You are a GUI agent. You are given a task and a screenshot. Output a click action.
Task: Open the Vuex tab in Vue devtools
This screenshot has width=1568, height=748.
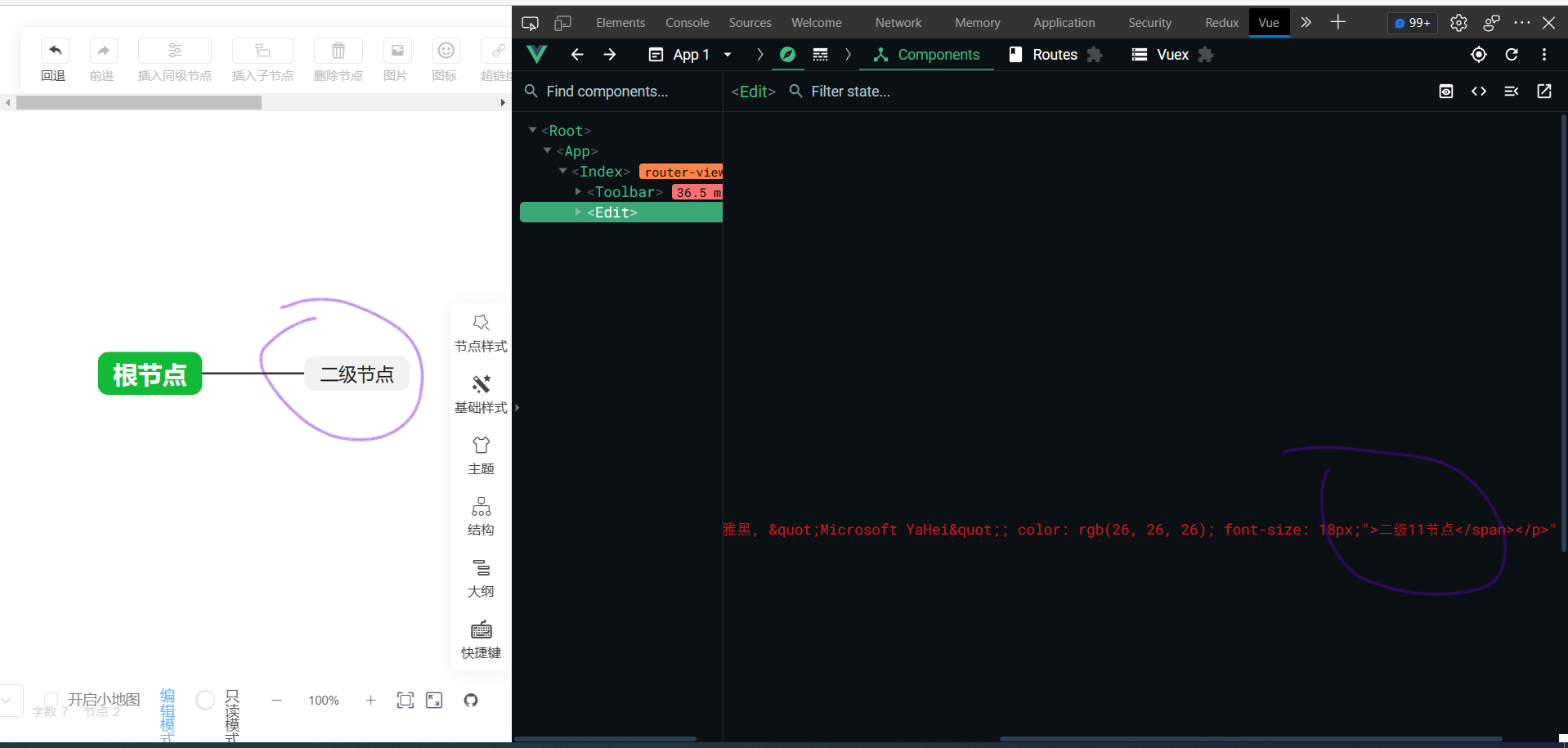click(1172, 55)
